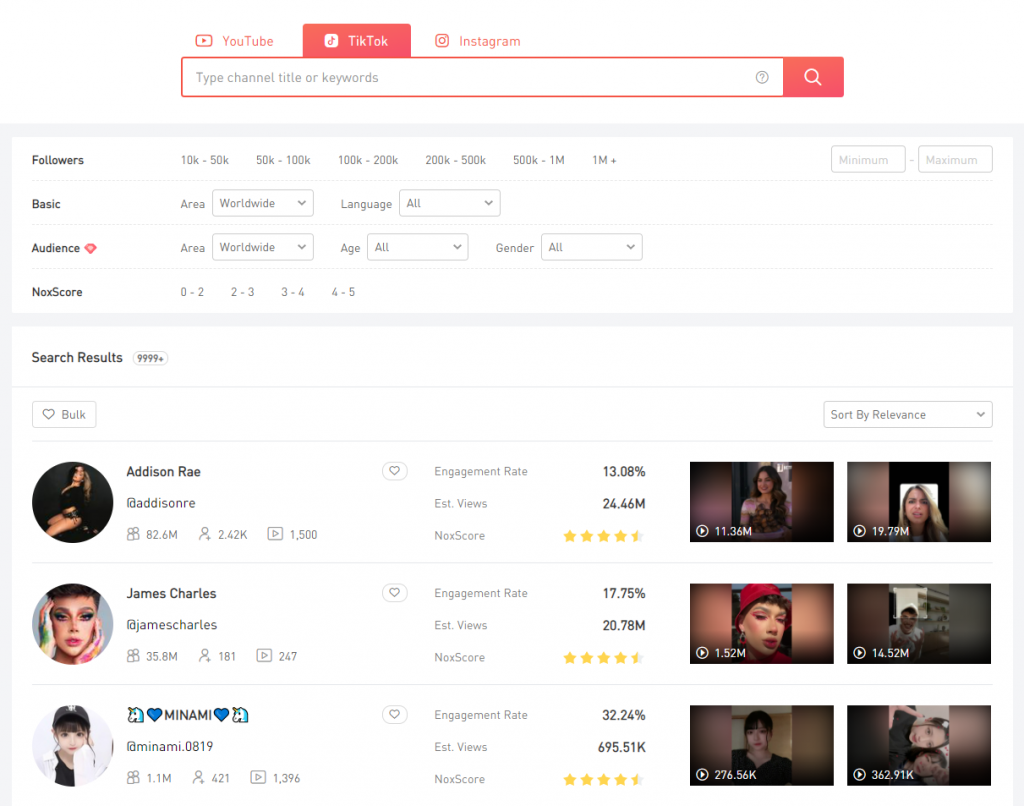Viewport: 1024px width, 806px height.
Task: Filter by NoxScore 4 - 5
Action: [343, 292]
